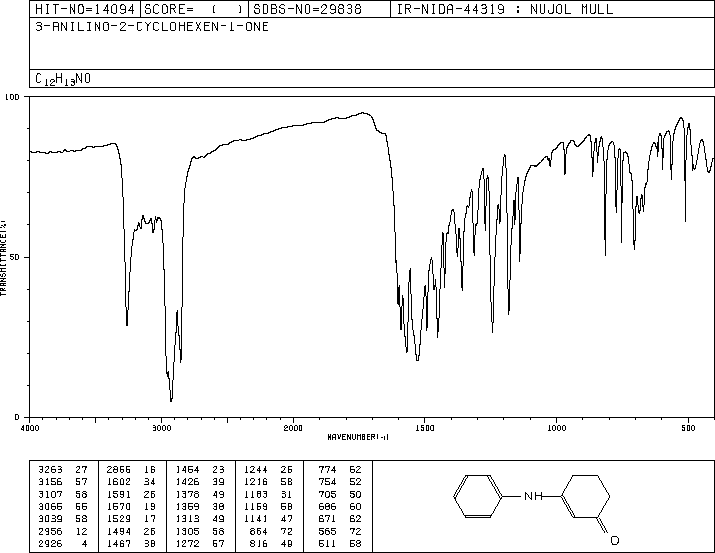This screenshot has height=553, width=715.
Task: Click the O atom label in the structure
Action: coord(615,541)
